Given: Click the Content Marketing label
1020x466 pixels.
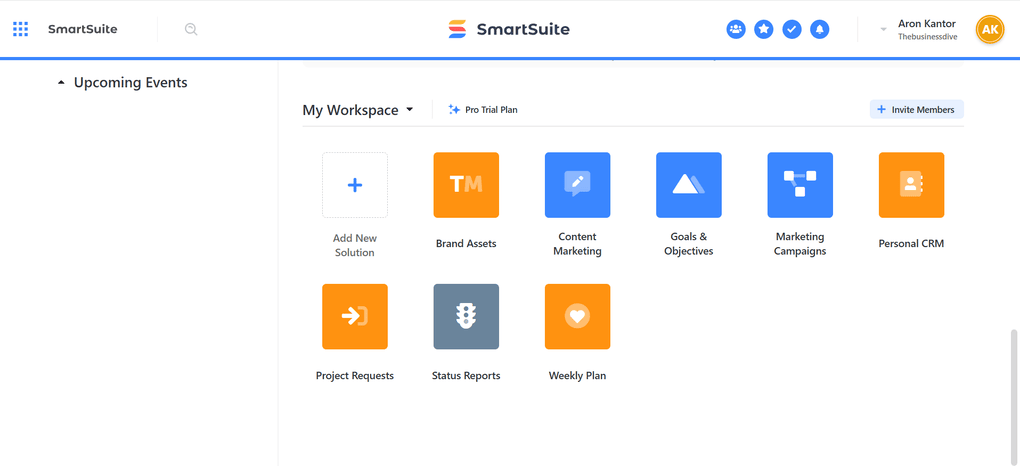Looking at the screenshot, I should click(x=578, y=244).
